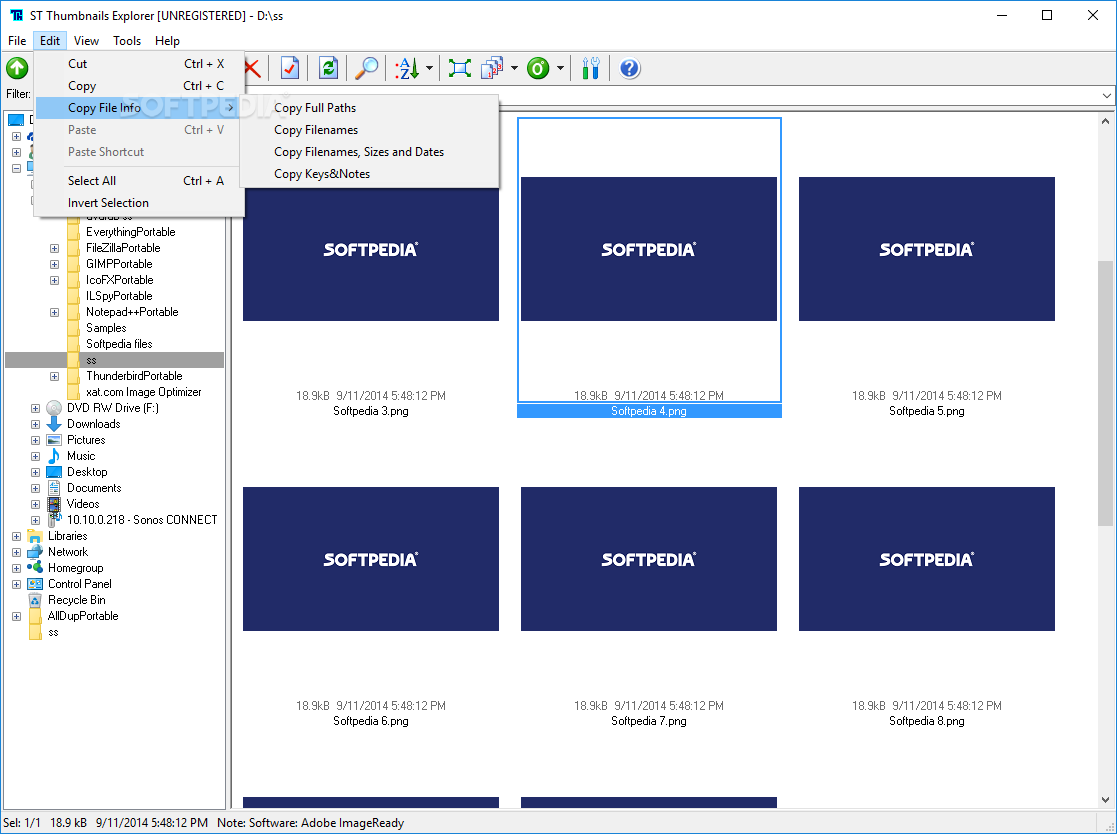1117x834 pixels.
Task: Select xat.com Image Optimizer folder
Action: [143, 392]
